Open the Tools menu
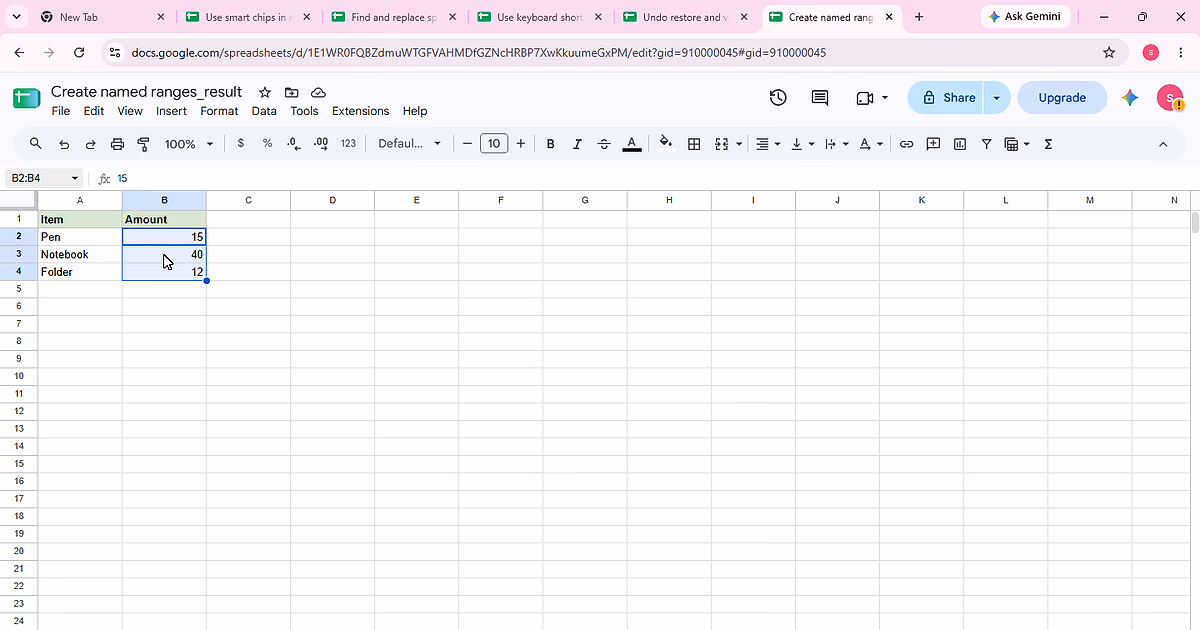The image size is (1200, 630). (304, 111)
